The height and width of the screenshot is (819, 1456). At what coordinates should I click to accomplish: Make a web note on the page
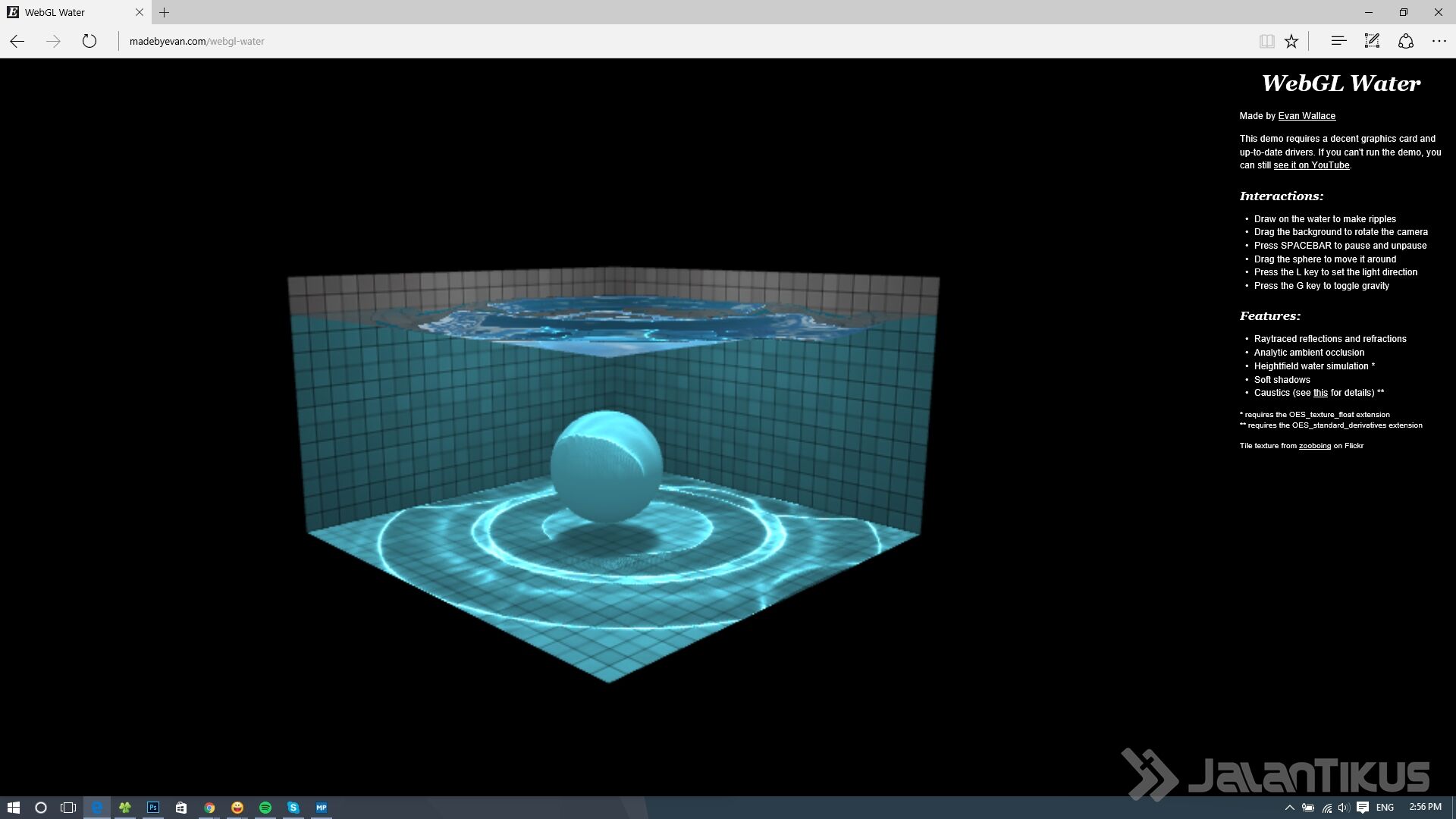(x=1372, y=41)
